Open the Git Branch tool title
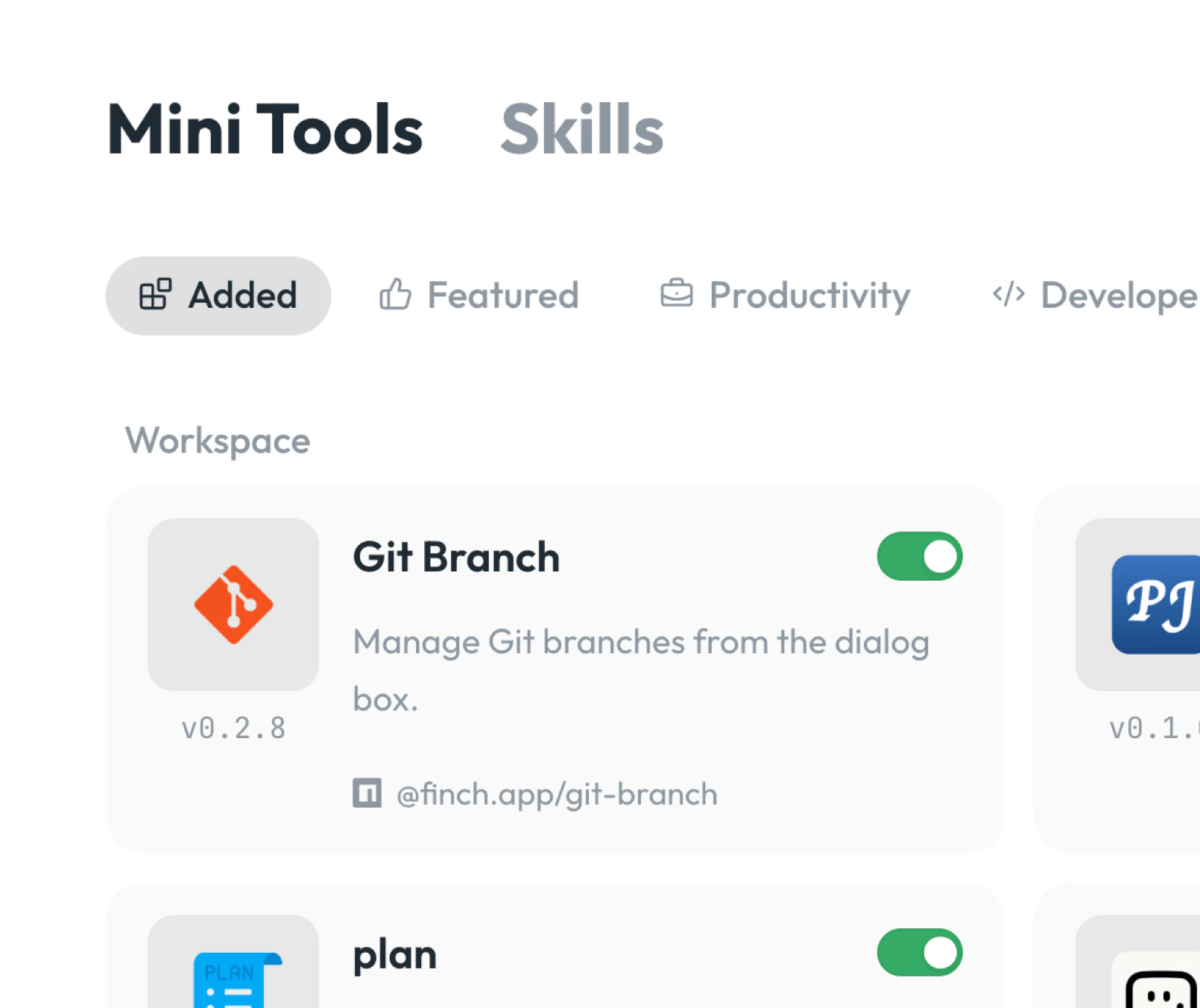This screenshot has height=1008, width=1200. 456,557
